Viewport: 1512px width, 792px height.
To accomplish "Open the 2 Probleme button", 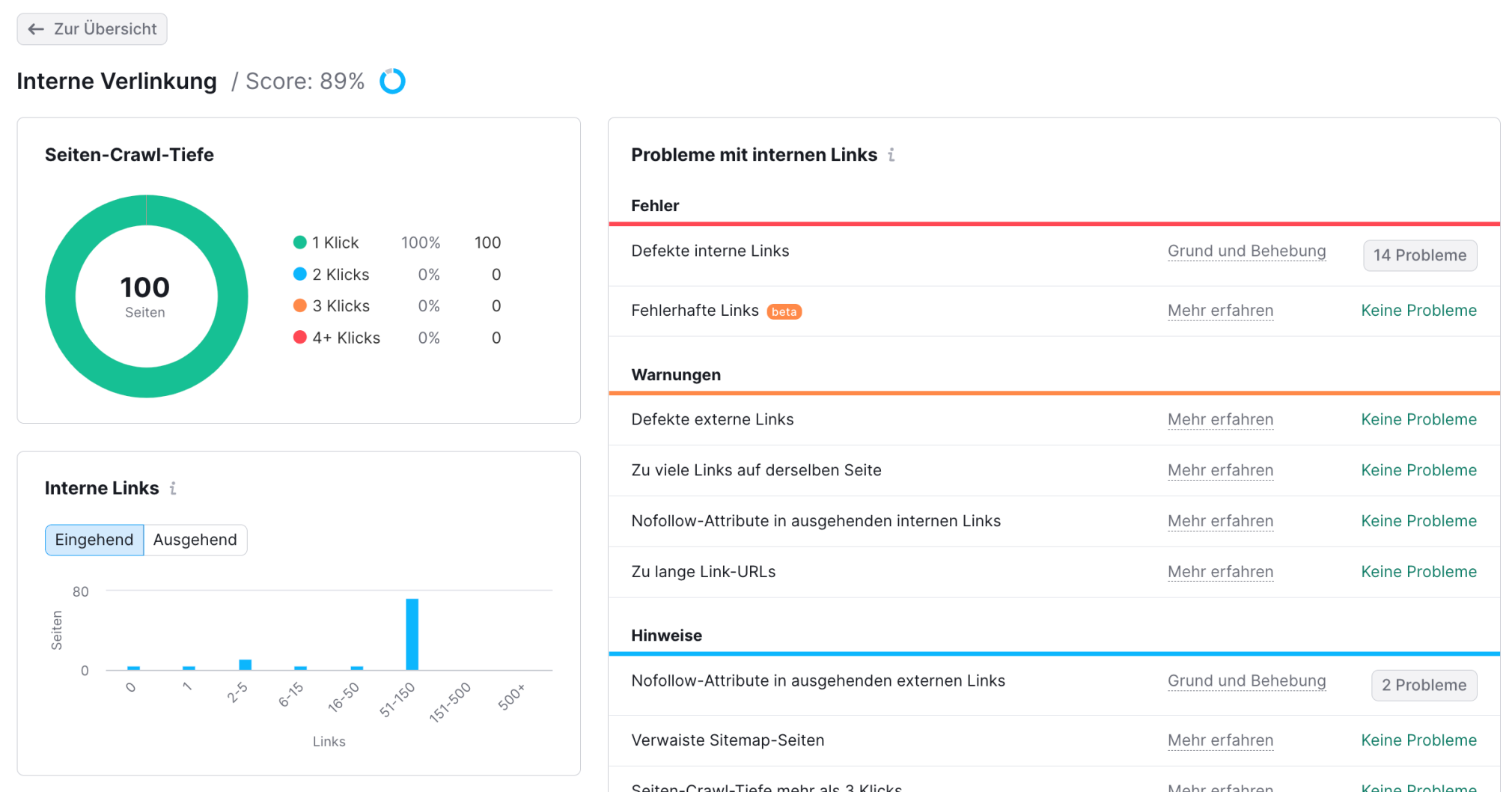I will pyautogui.click(x=1424, y=685).
